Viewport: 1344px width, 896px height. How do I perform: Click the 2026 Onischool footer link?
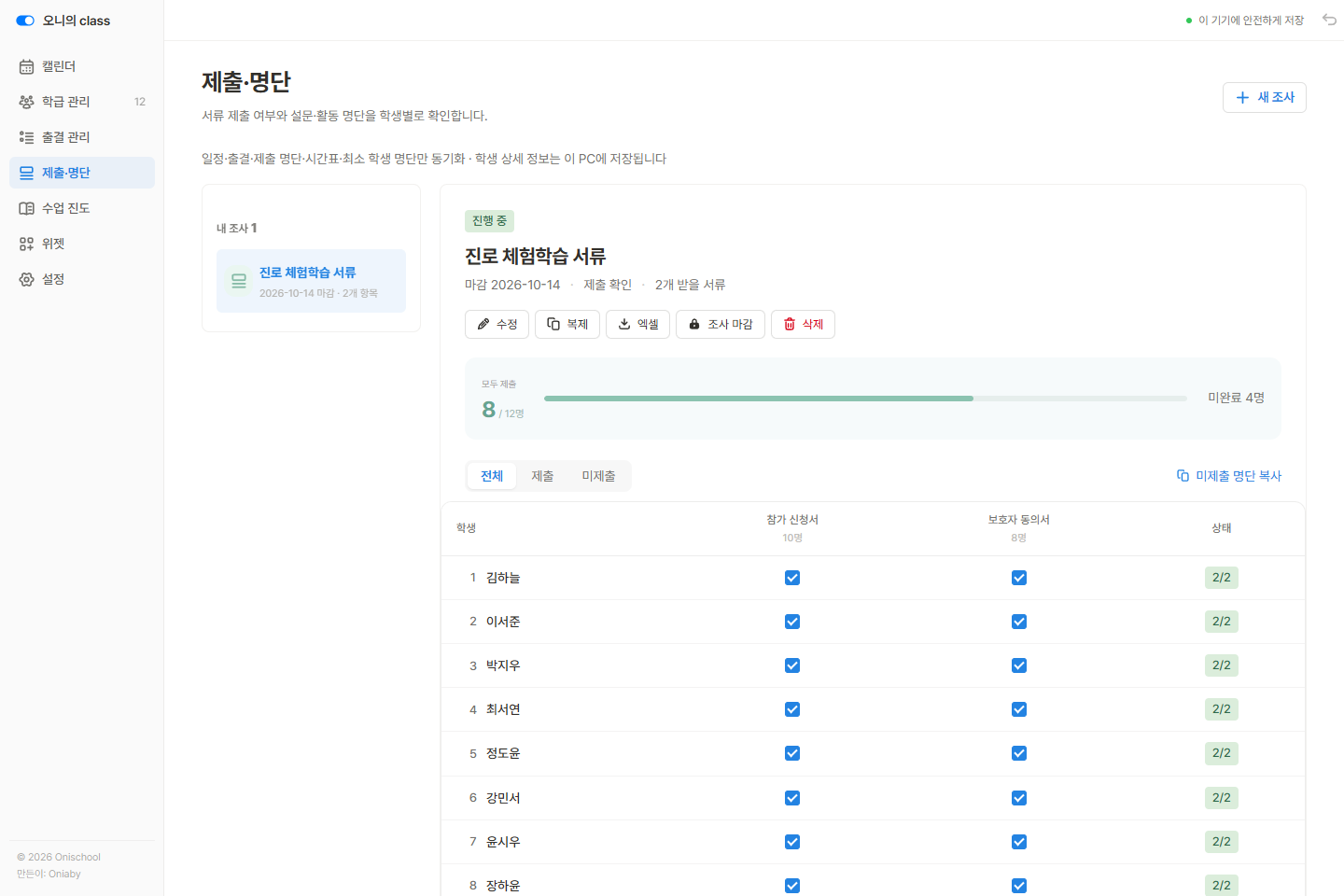coord(59,857)
